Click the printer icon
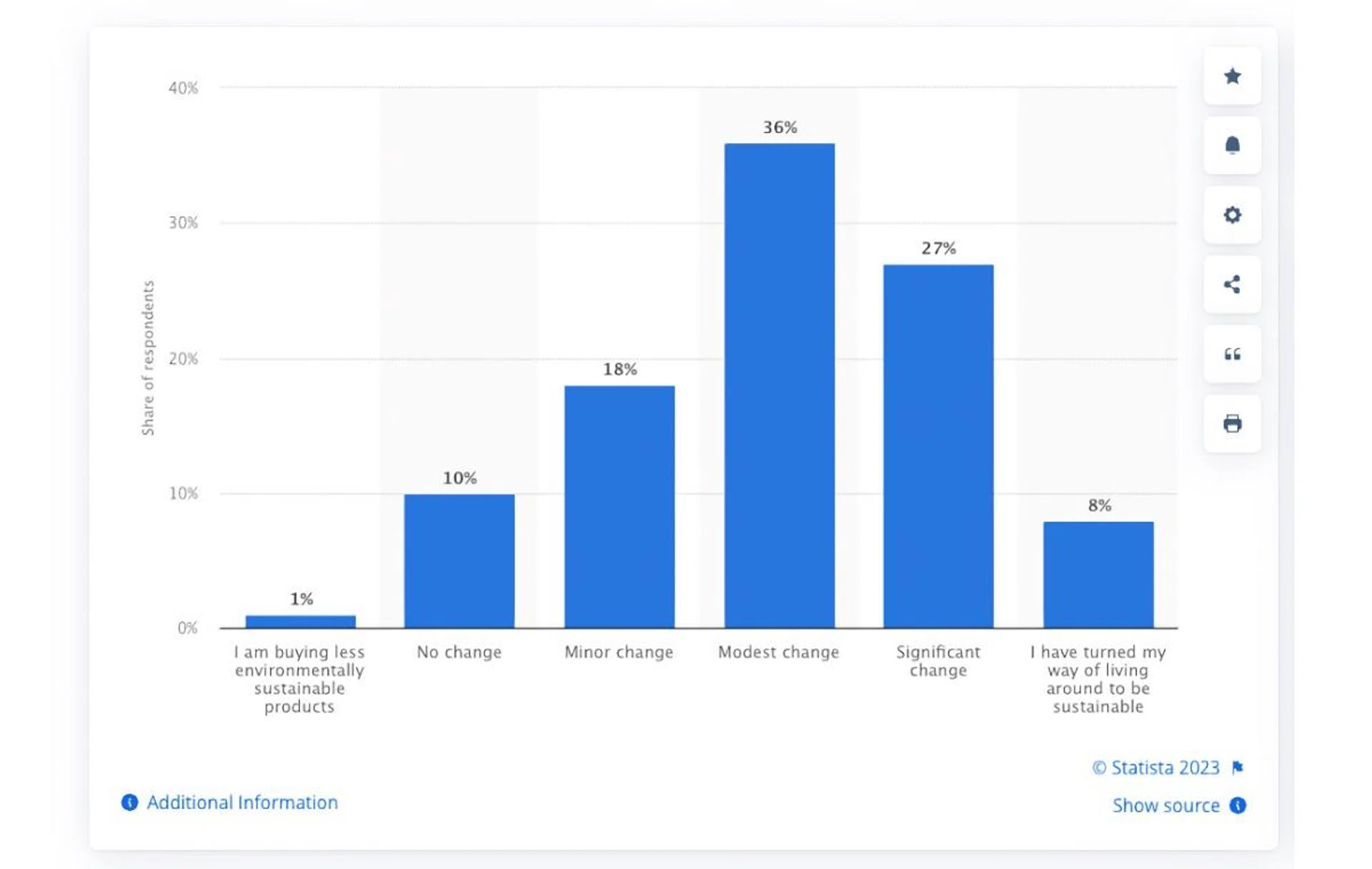 (1232, 424)
